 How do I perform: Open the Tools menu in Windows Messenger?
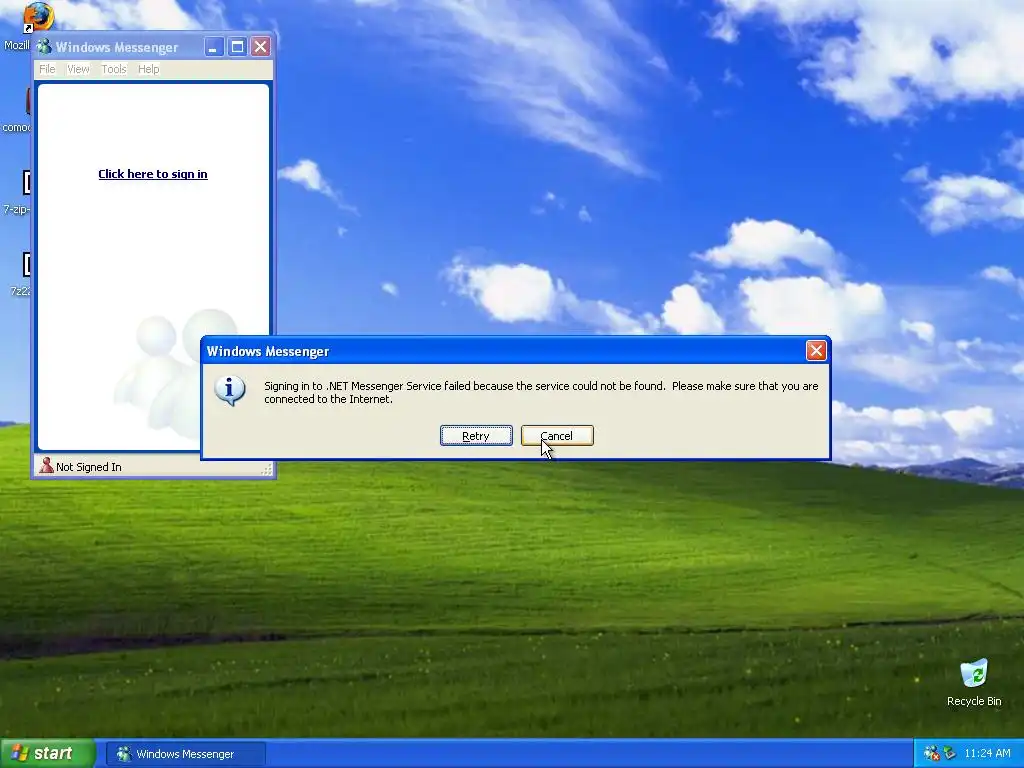(114, 69)
